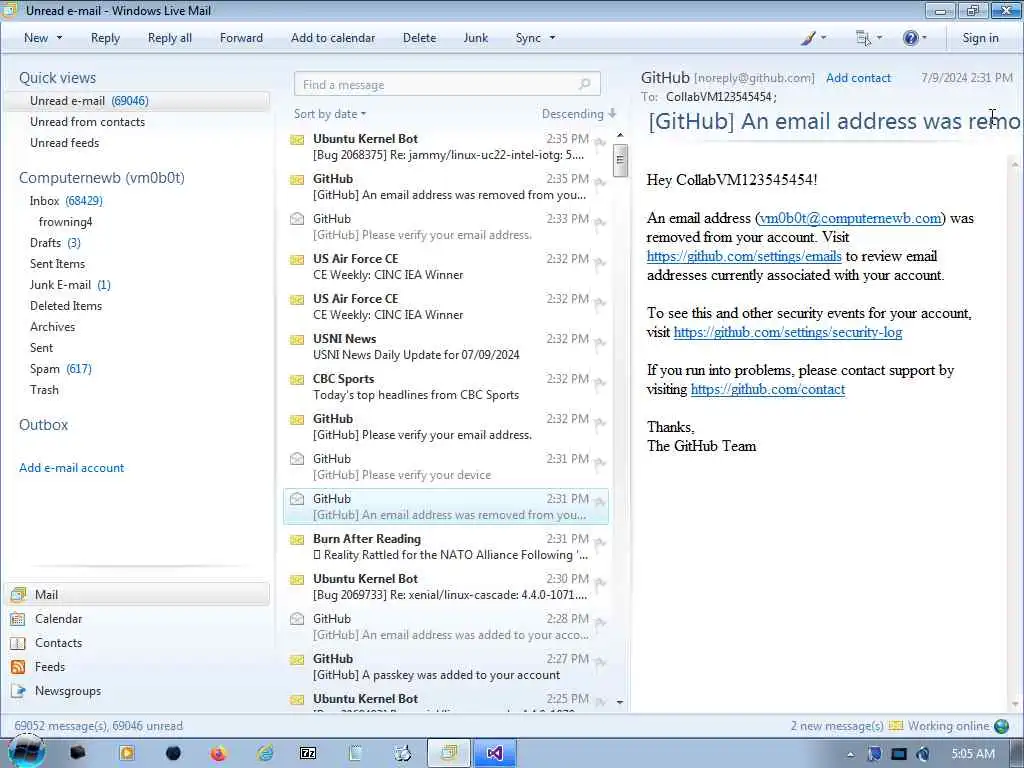Open the Mail section icon
The height and width of the screenshot is (768, 1024).
[x=18, y=594]
